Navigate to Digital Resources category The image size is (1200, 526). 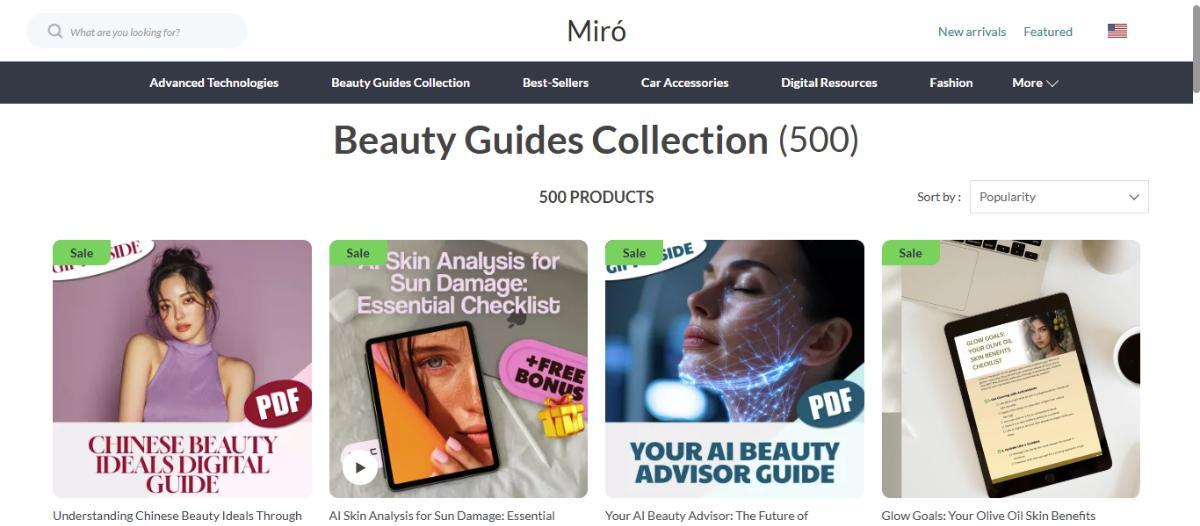pos(829,83)
